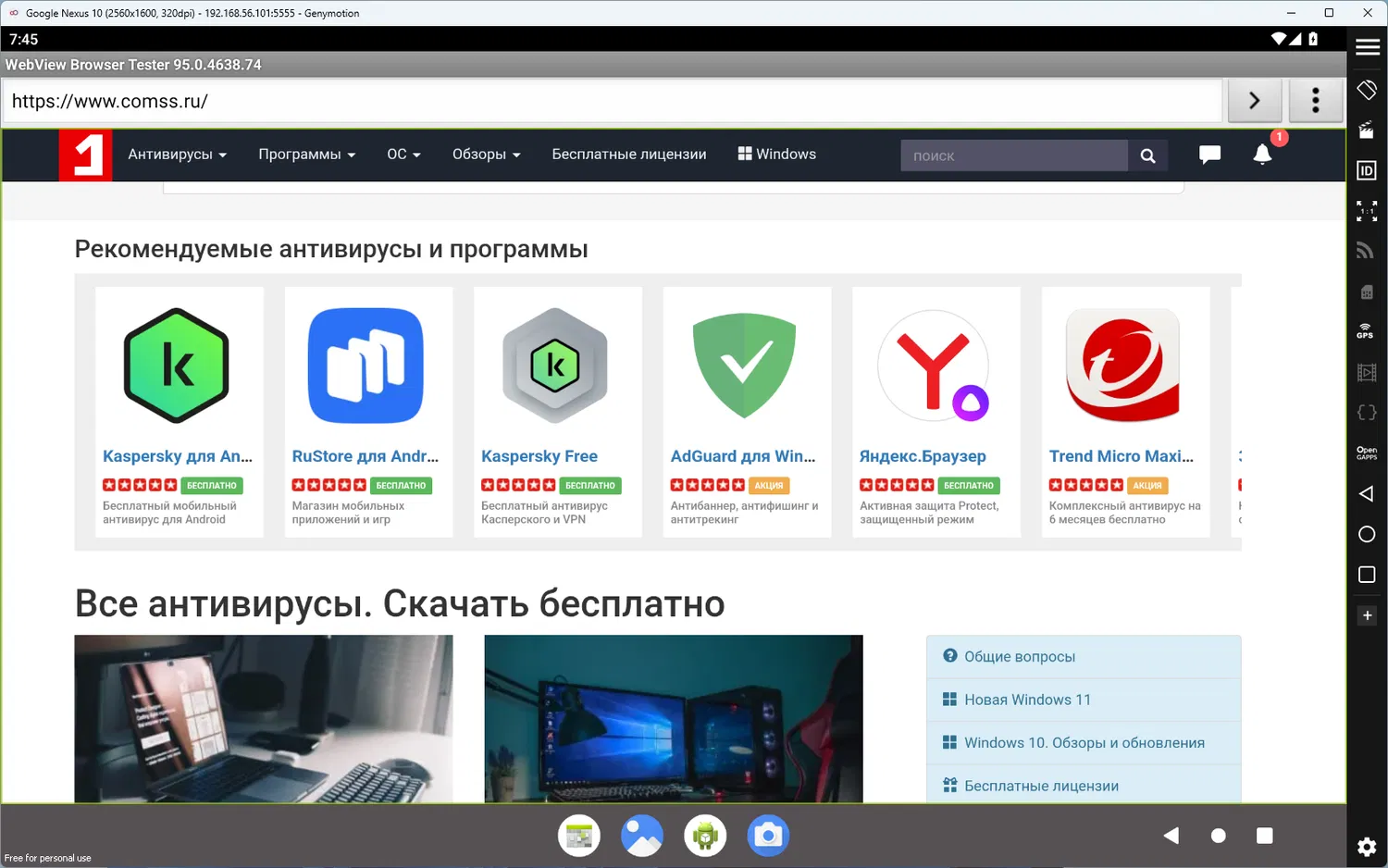Open Общие вопросы in the sidebar list
This screenshot has height=868, width=1388.
1084,657
